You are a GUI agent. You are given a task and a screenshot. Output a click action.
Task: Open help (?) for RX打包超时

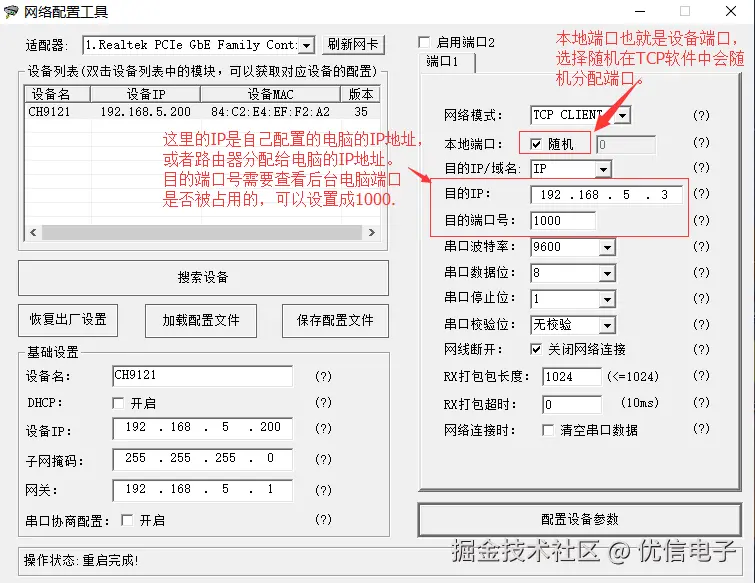701,402
